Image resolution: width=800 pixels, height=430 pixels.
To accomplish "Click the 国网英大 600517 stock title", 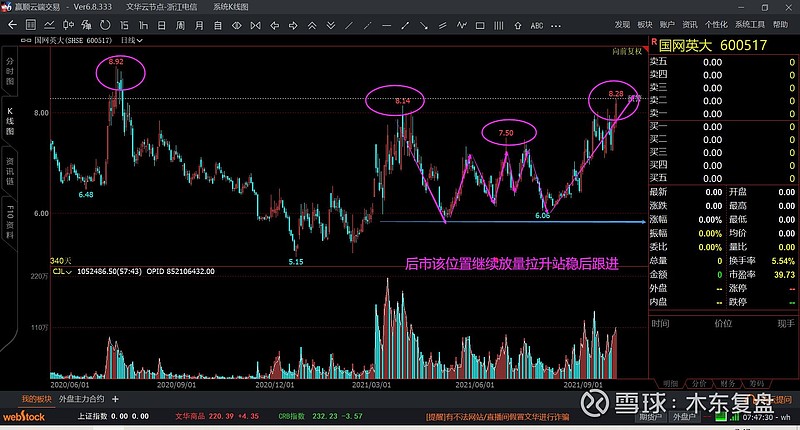I will click(x=713, y=45).
